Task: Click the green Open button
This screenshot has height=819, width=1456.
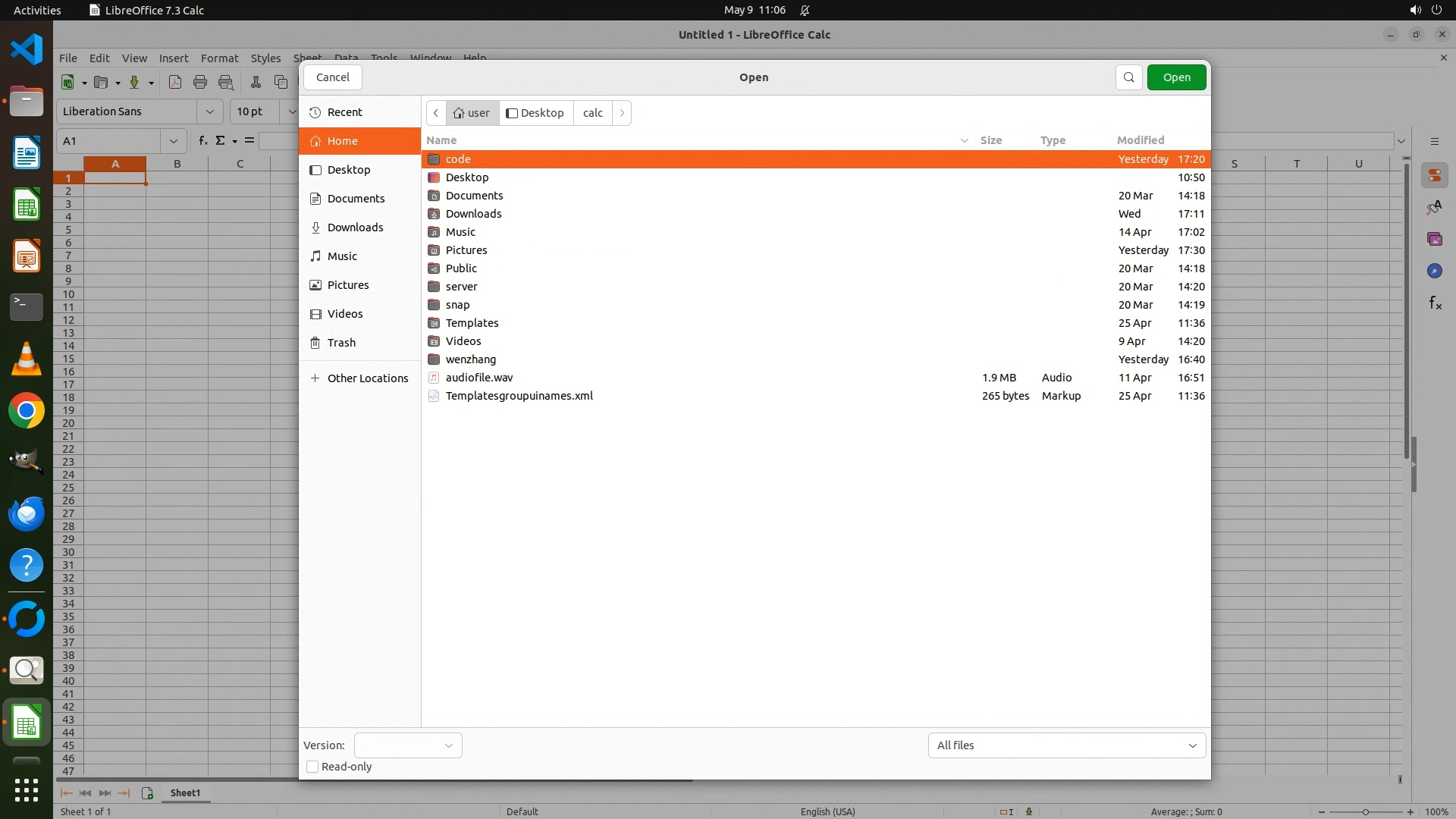Action: [x=1176, y=77]
